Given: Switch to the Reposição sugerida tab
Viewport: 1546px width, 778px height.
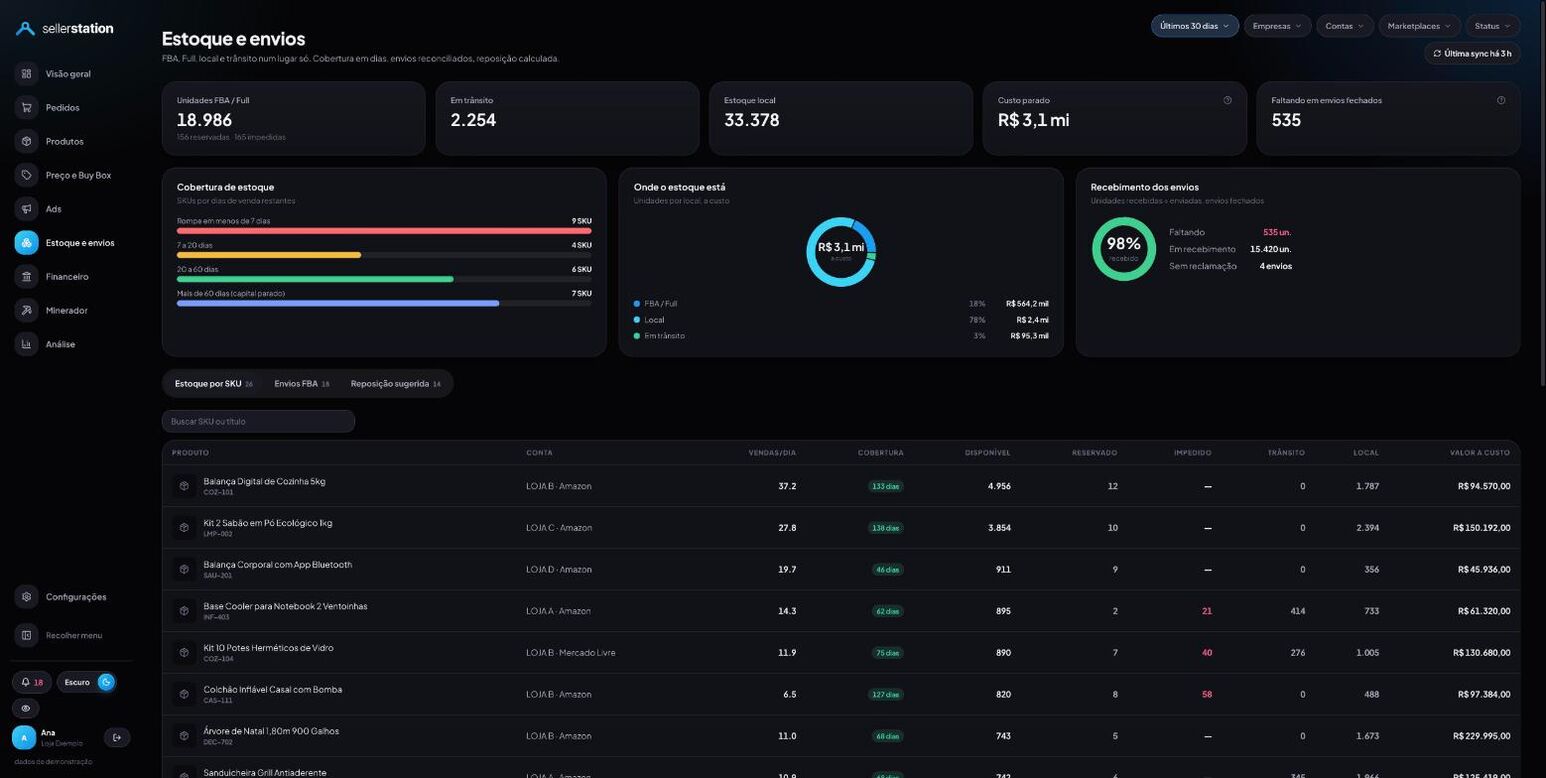Looking at the screenshot, I should [x=395, y=384].
